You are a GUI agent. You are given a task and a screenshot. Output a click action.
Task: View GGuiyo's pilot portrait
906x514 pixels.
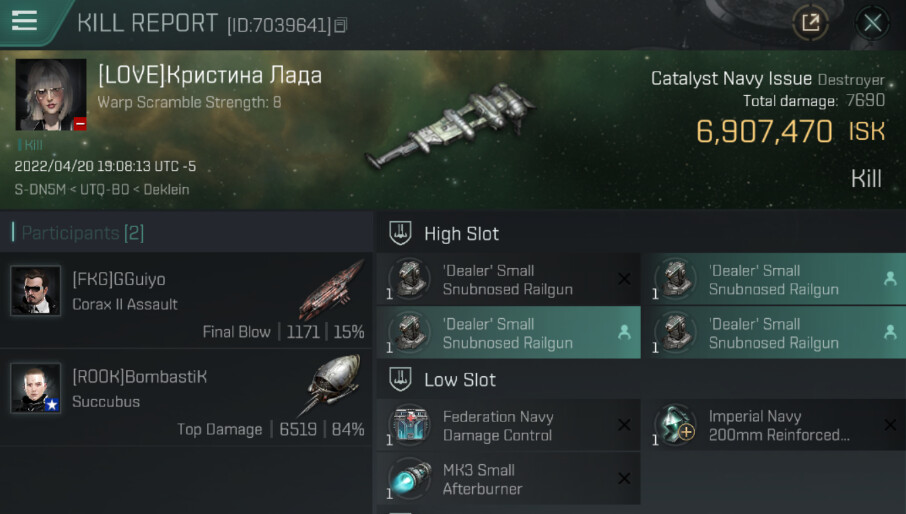(36, 290)
